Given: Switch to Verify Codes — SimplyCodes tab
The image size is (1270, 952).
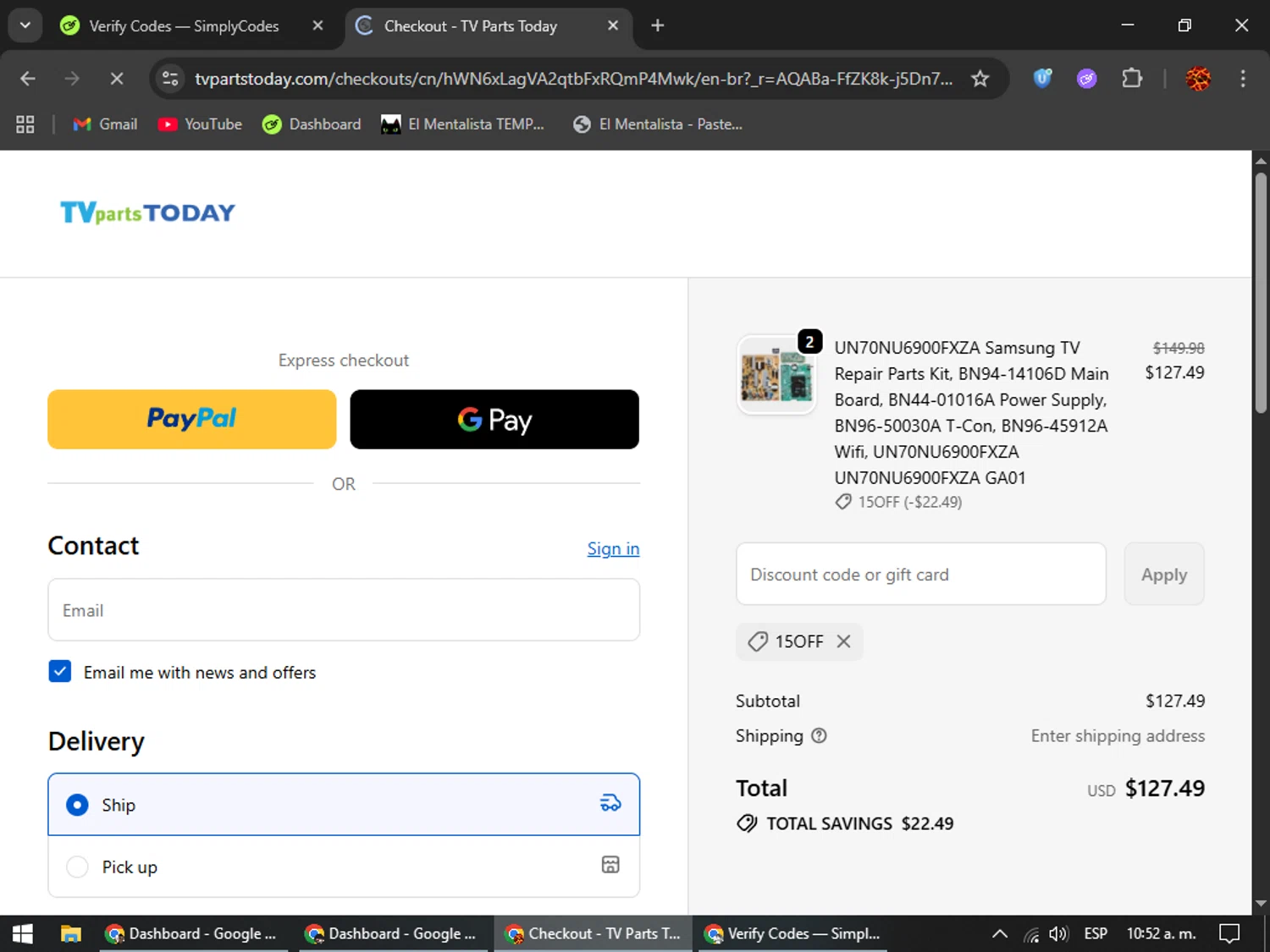Looking at the screenshot, I should click(x=193, y=26).
